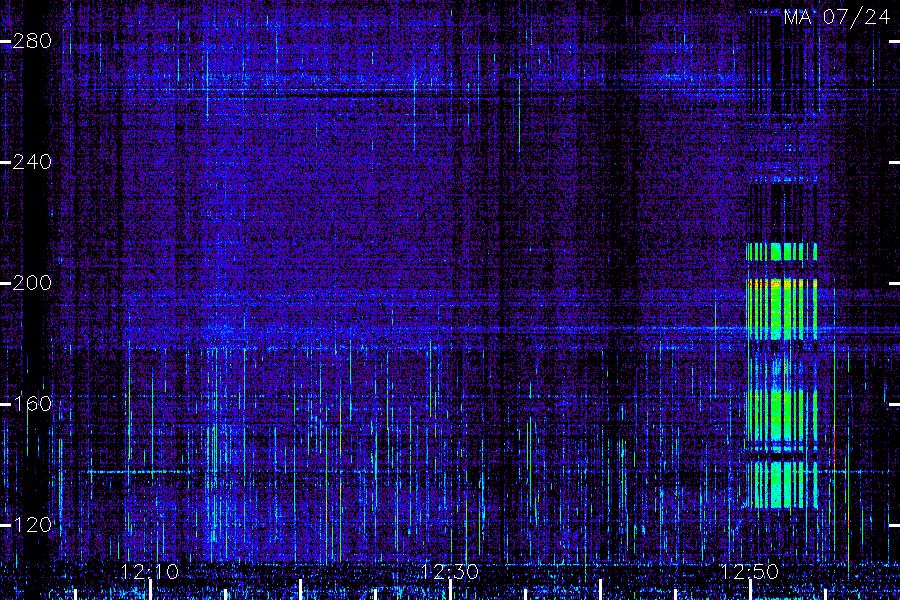Click the 12:30 time axis label
900x600 pixels.
[x=450, y=572]
